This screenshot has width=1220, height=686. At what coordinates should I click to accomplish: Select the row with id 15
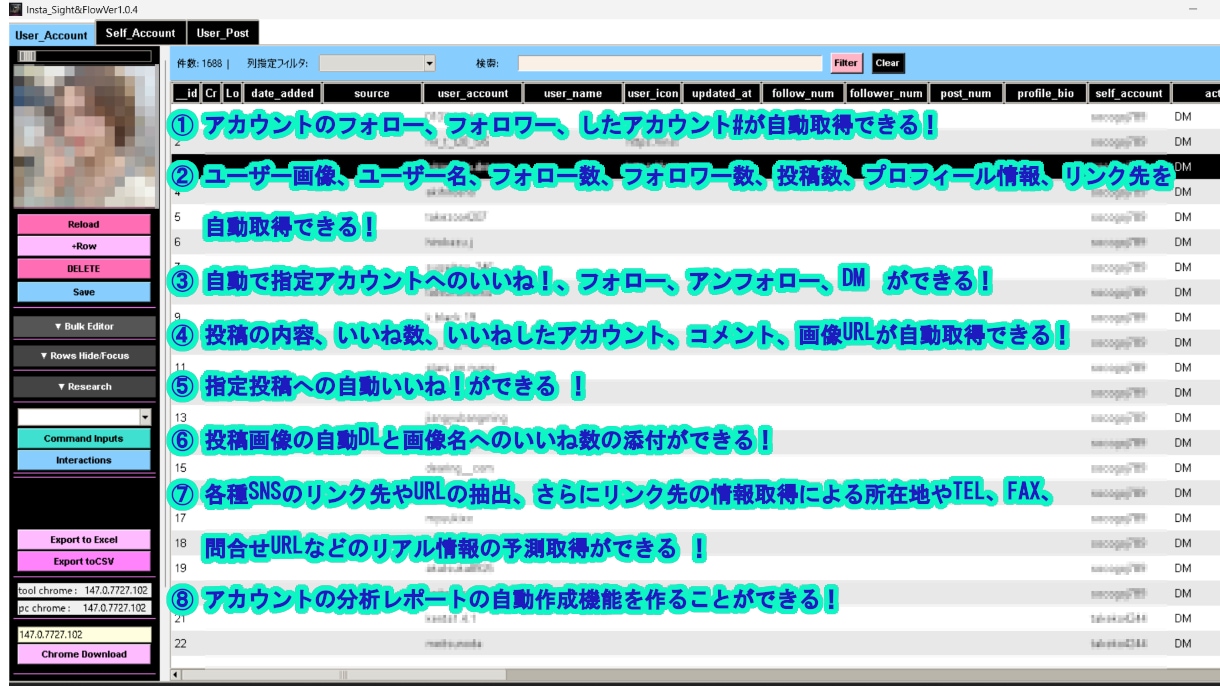tap(695, 467)
